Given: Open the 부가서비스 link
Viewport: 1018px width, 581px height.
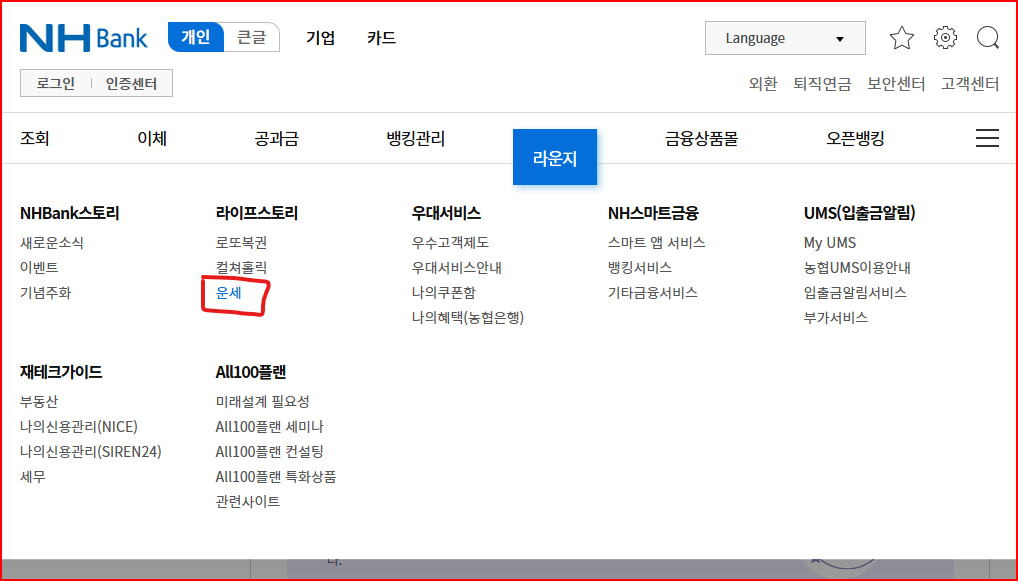Looking at the screenshot, I should pyautogui.click(x=836, y=317).
